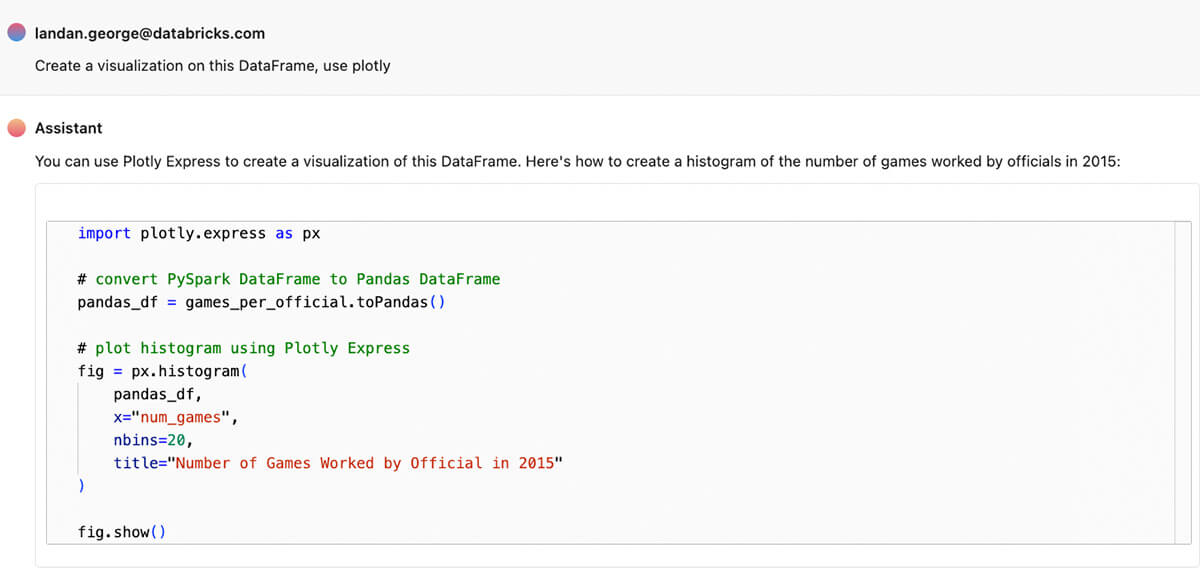Select the Assistant name label
The image size is (1200, 575).
69,128
